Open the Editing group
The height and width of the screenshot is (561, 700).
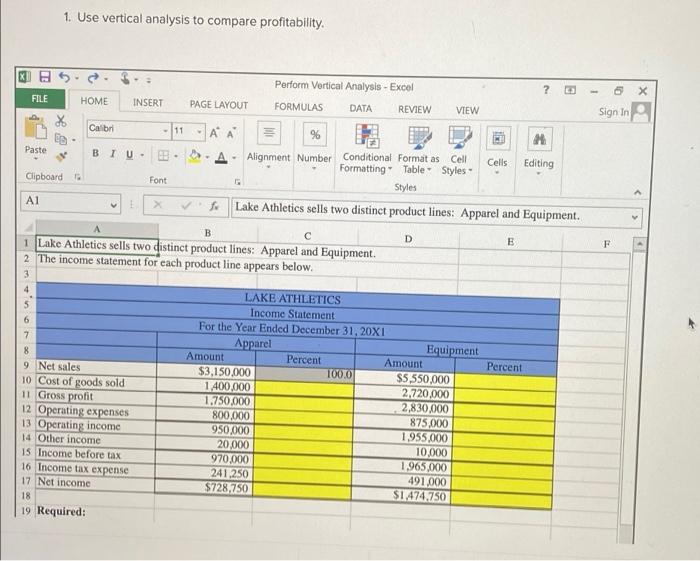[x=539, y=152]
